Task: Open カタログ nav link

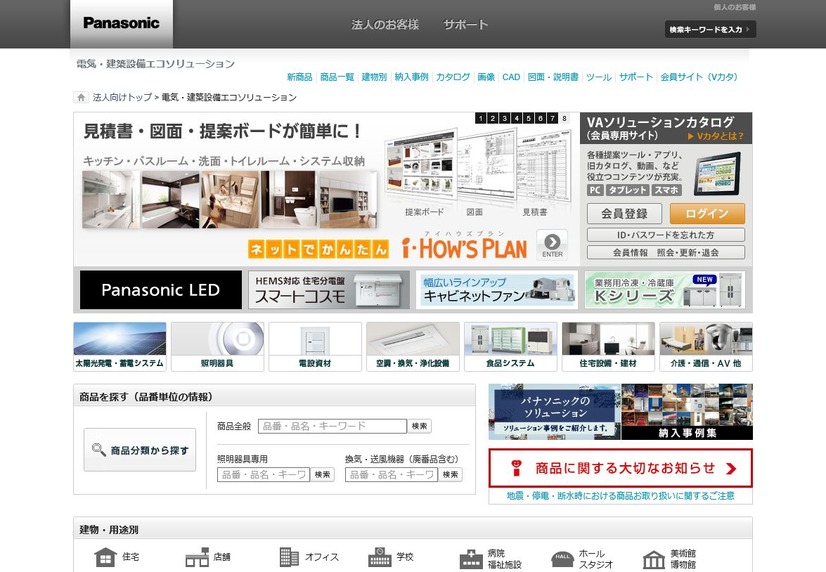Action: 453,77
